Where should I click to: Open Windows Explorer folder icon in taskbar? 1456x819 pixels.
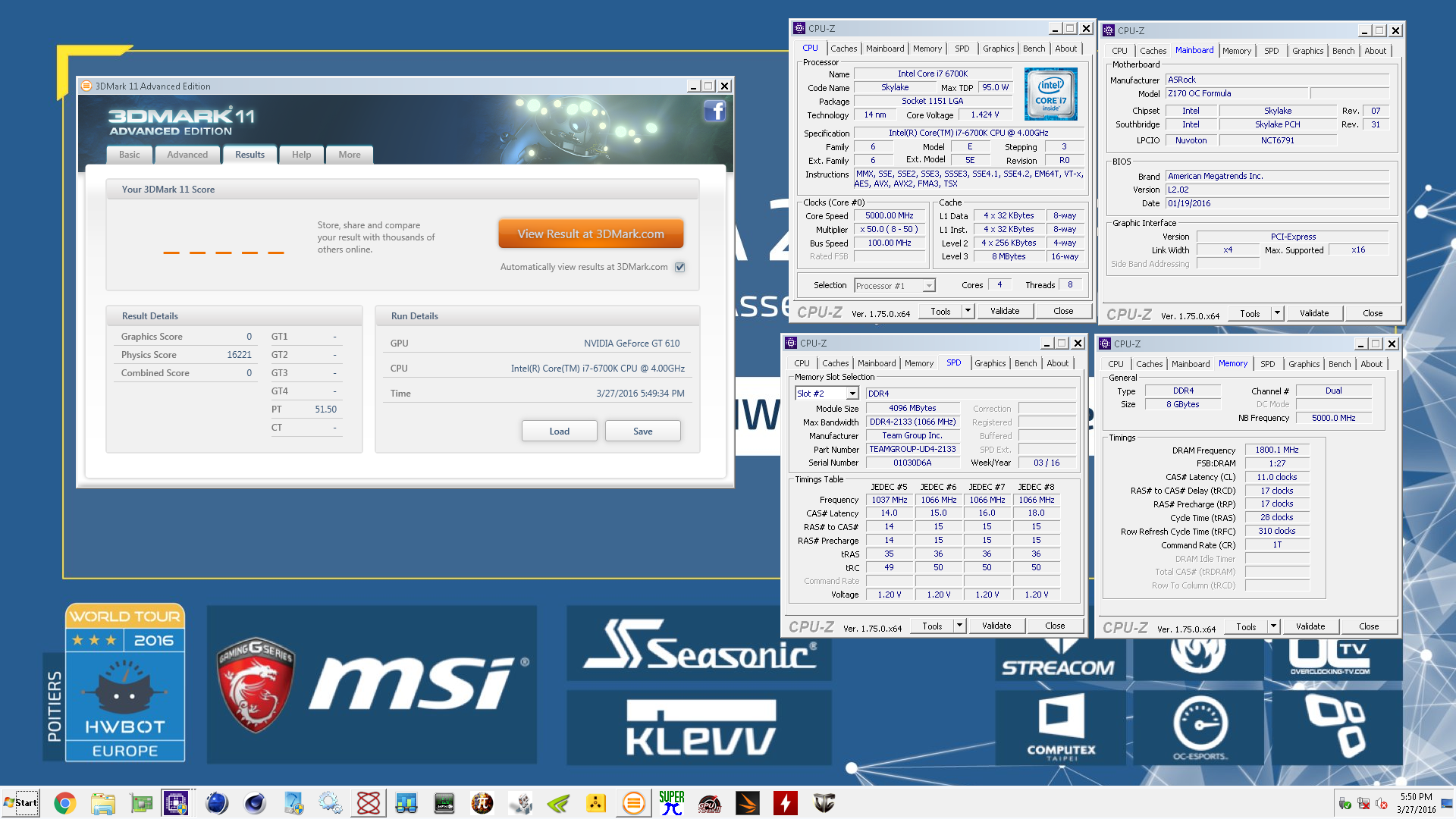point(103,803)
